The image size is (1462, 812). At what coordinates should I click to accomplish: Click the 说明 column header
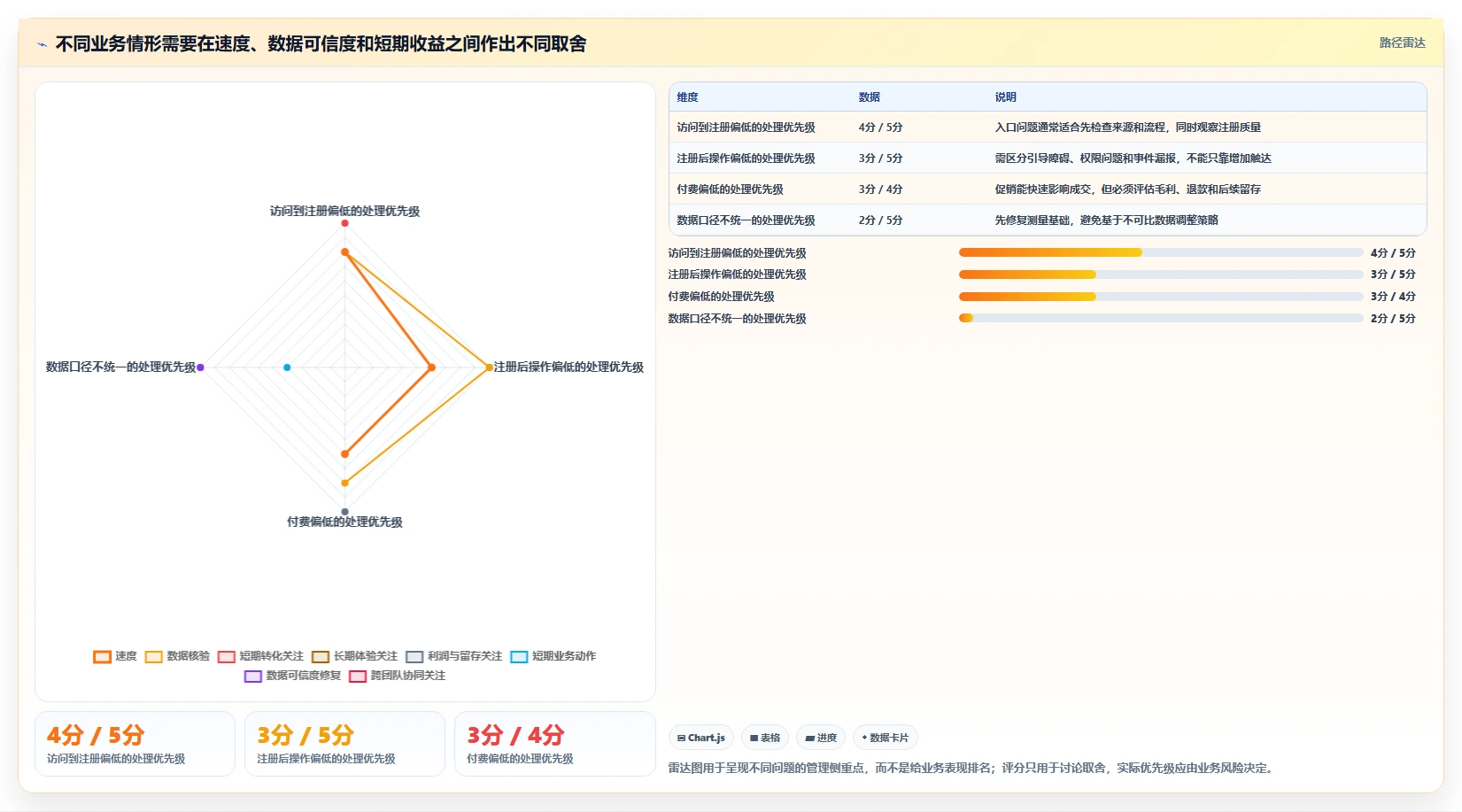click(1005, 97)
